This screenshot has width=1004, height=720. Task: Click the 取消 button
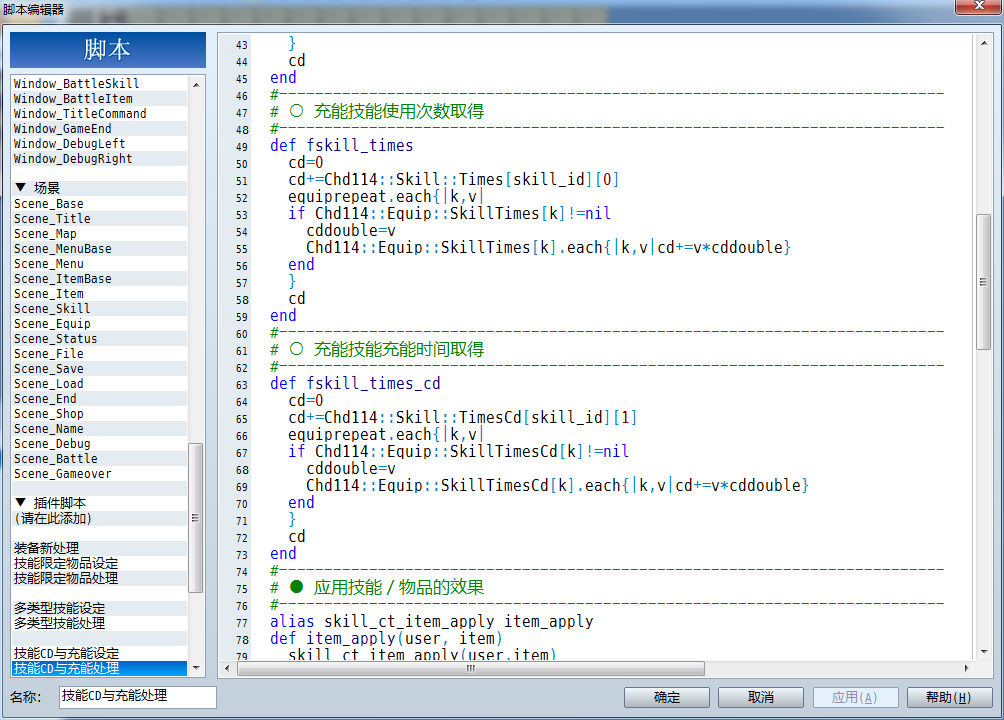[x=761, y=697]
